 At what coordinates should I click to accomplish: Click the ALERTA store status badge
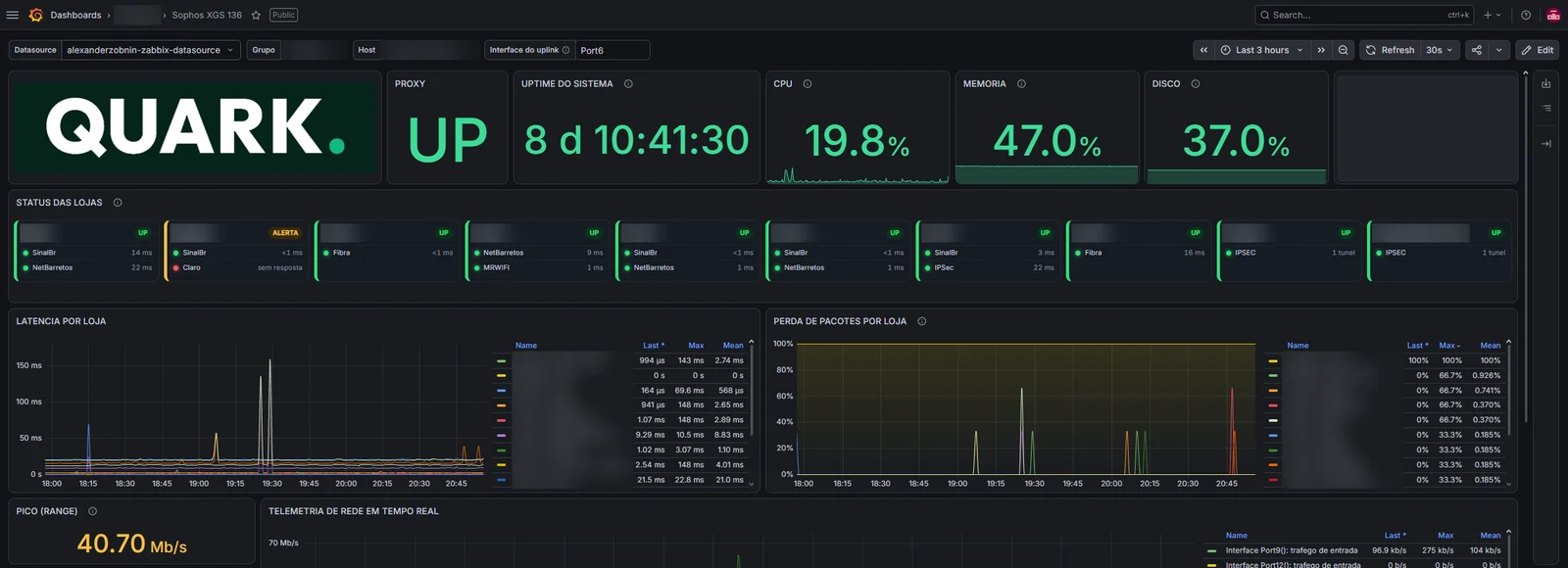(285, 233)
